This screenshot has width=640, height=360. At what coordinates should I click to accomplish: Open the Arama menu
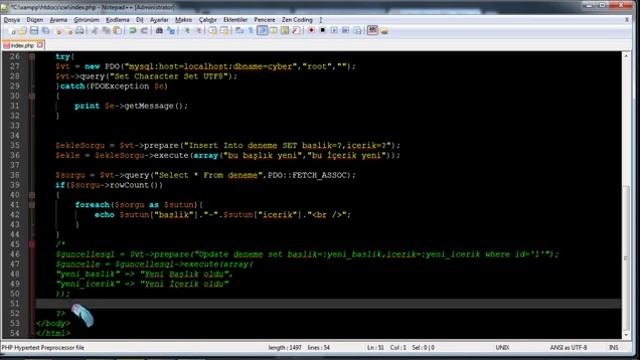58,20
